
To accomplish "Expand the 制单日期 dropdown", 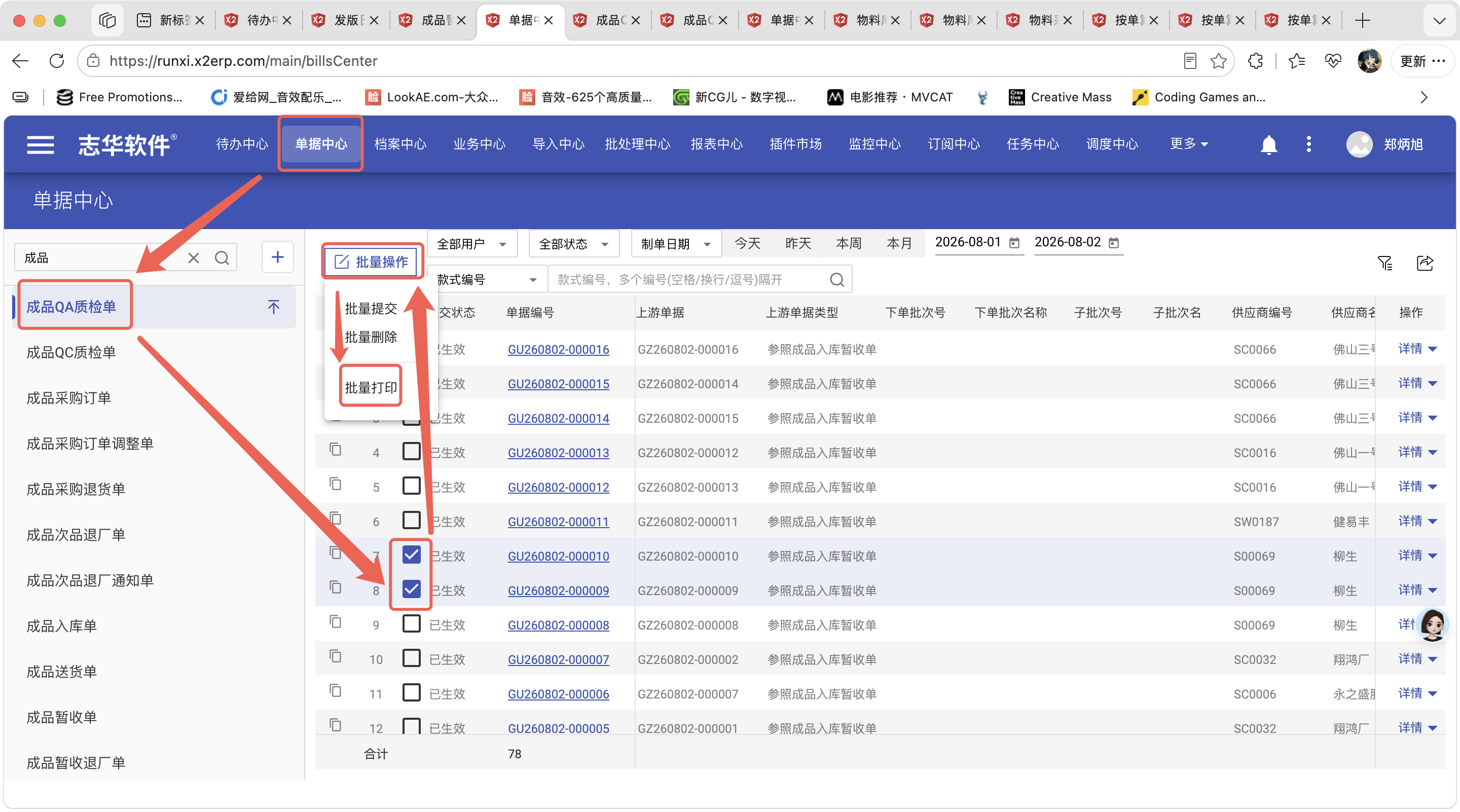I will click(x=676, y=244).
